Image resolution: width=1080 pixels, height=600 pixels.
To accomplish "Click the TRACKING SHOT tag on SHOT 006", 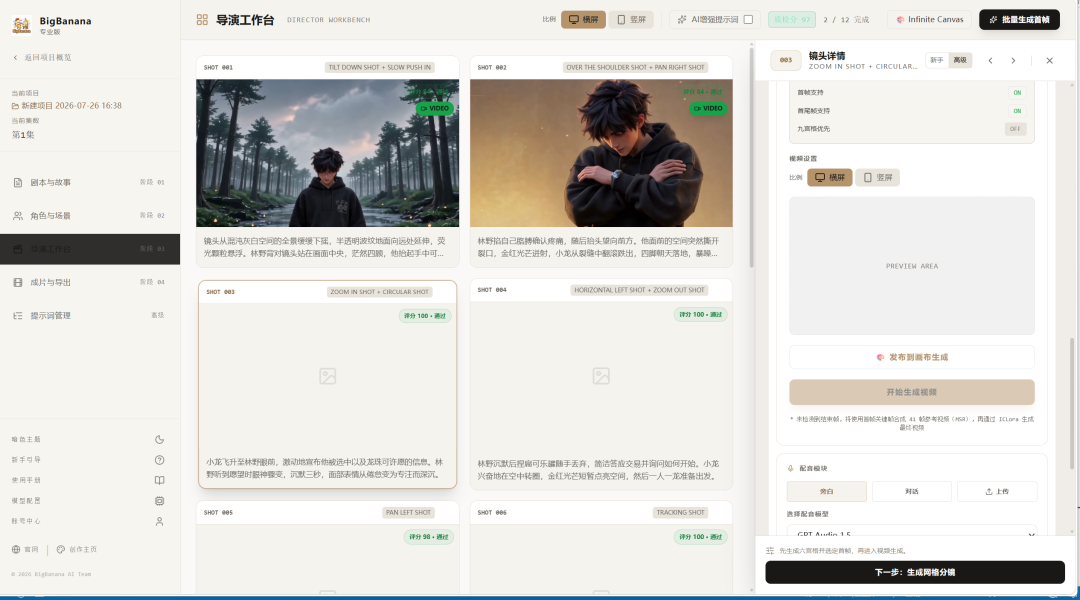I will click(x=681, y=513).
